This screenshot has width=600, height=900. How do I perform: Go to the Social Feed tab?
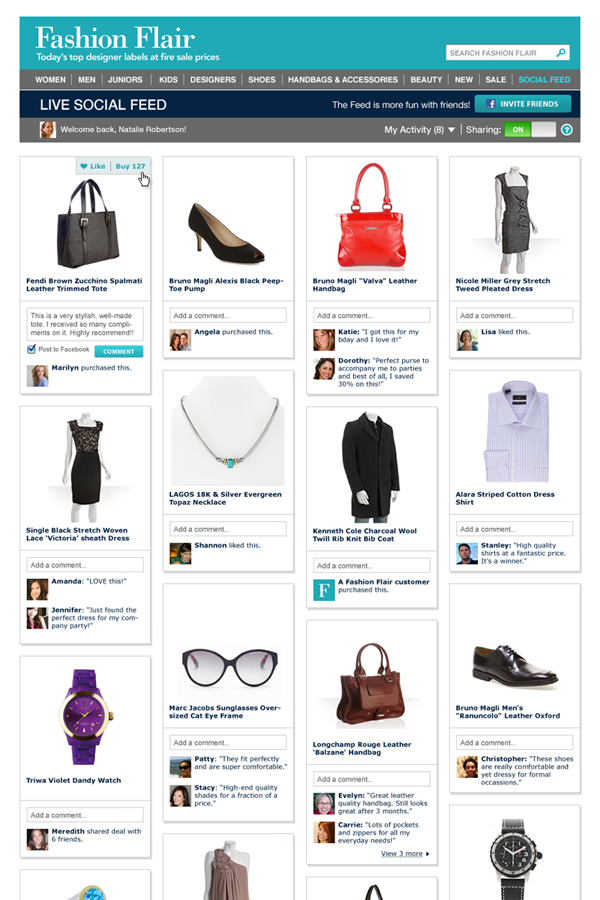click(544, 80)
